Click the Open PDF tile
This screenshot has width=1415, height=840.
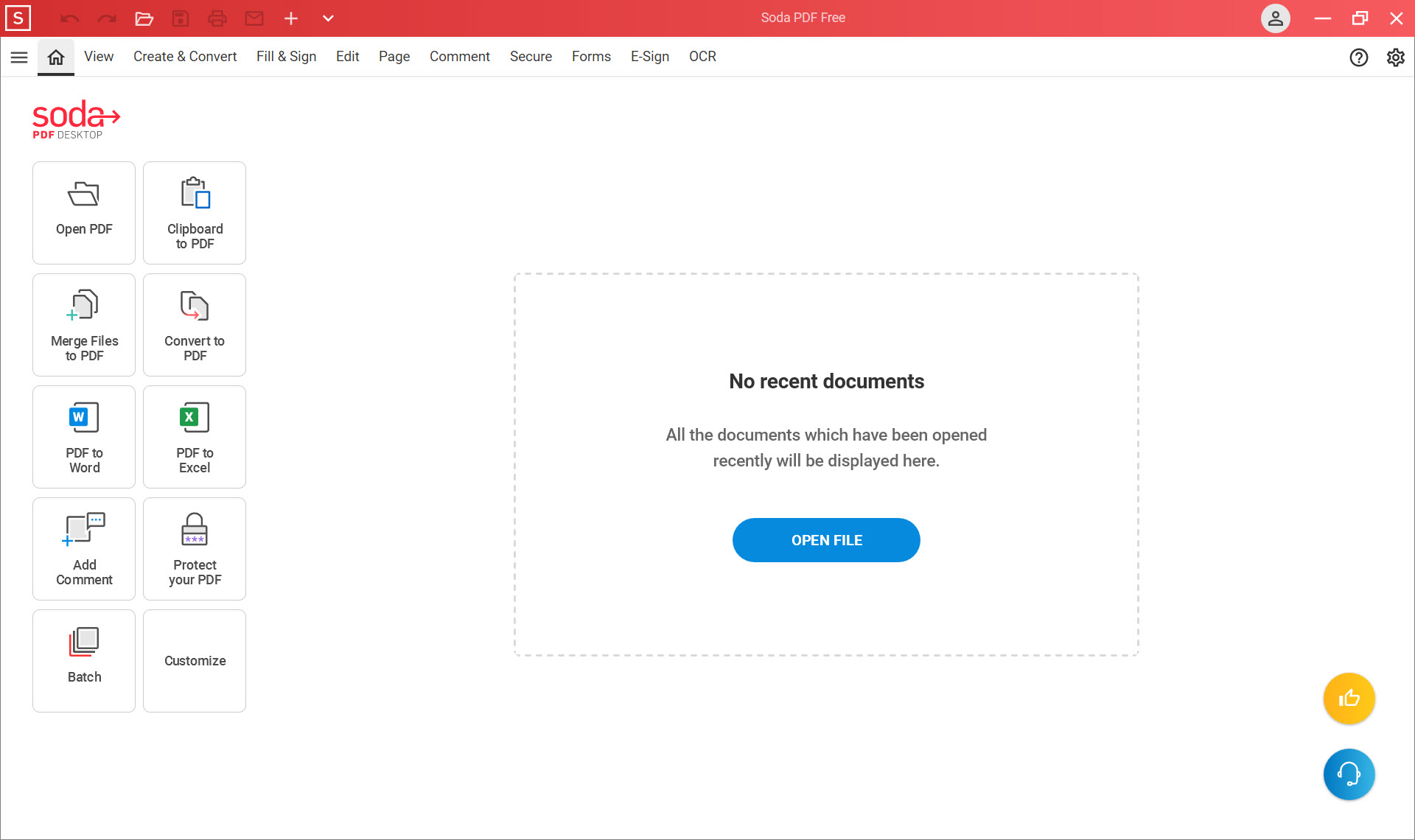pyautogui.click(x=84, y=213)
